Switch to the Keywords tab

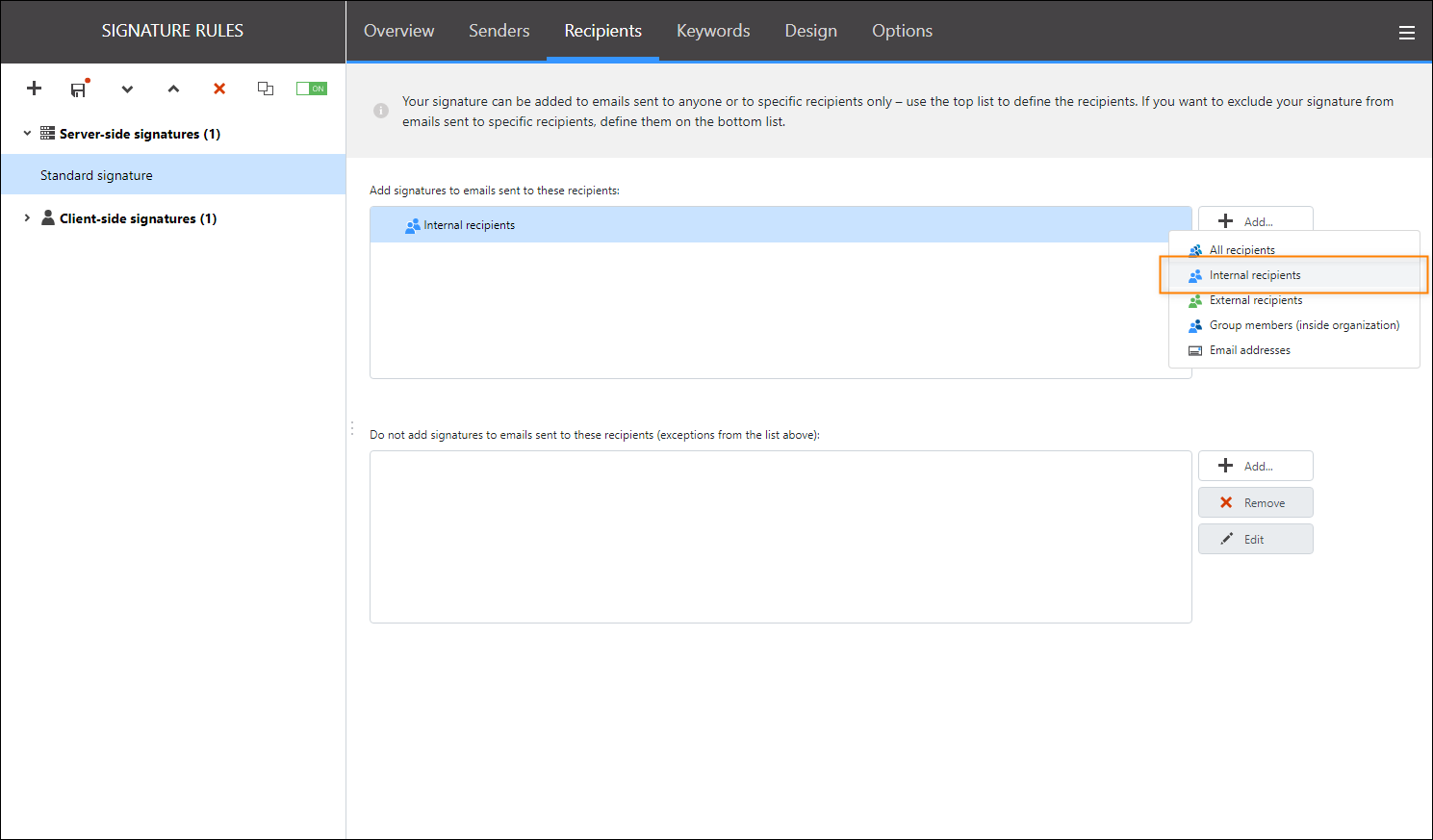713,31
